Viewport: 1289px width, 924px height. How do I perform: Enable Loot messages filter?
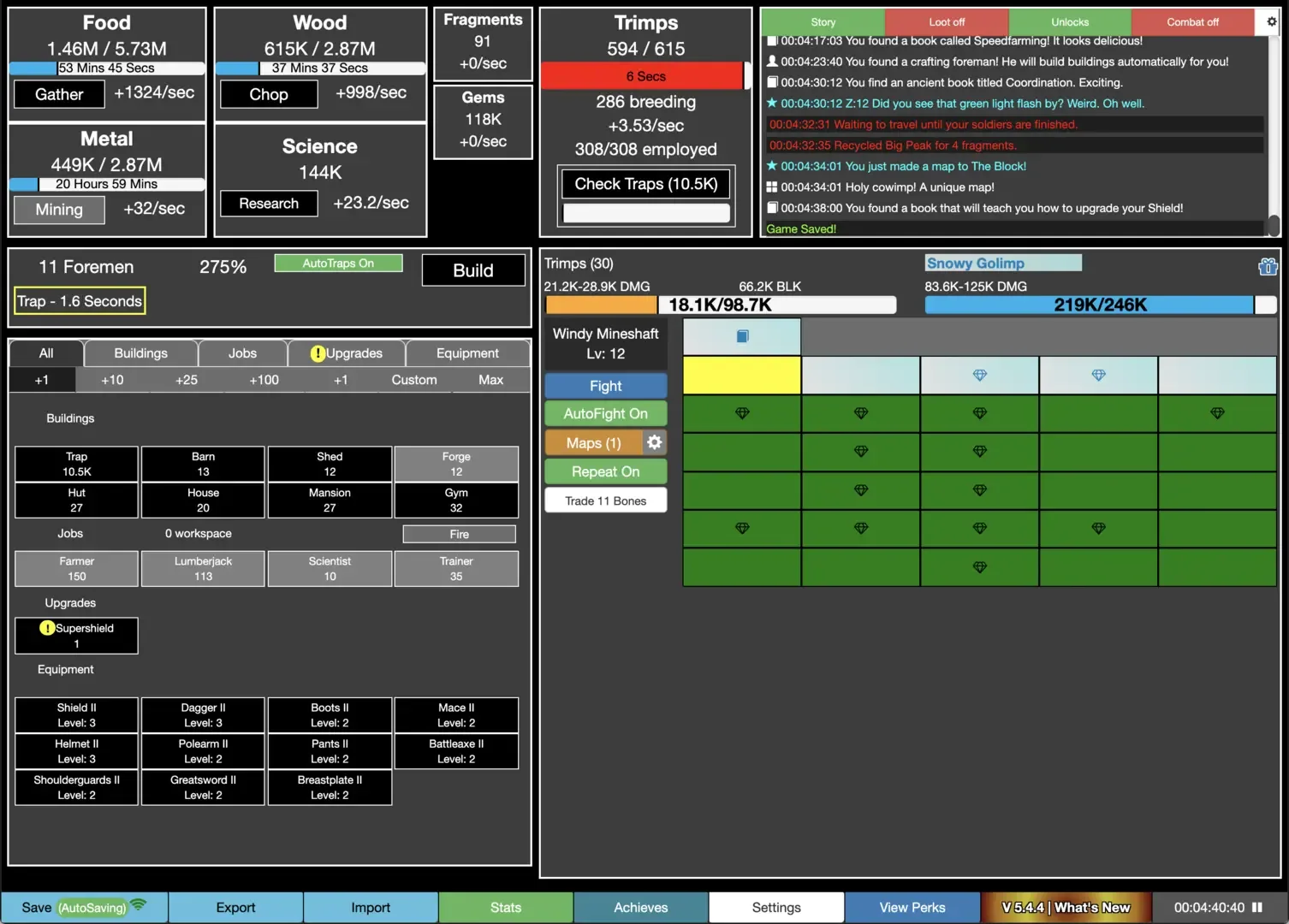946,22
